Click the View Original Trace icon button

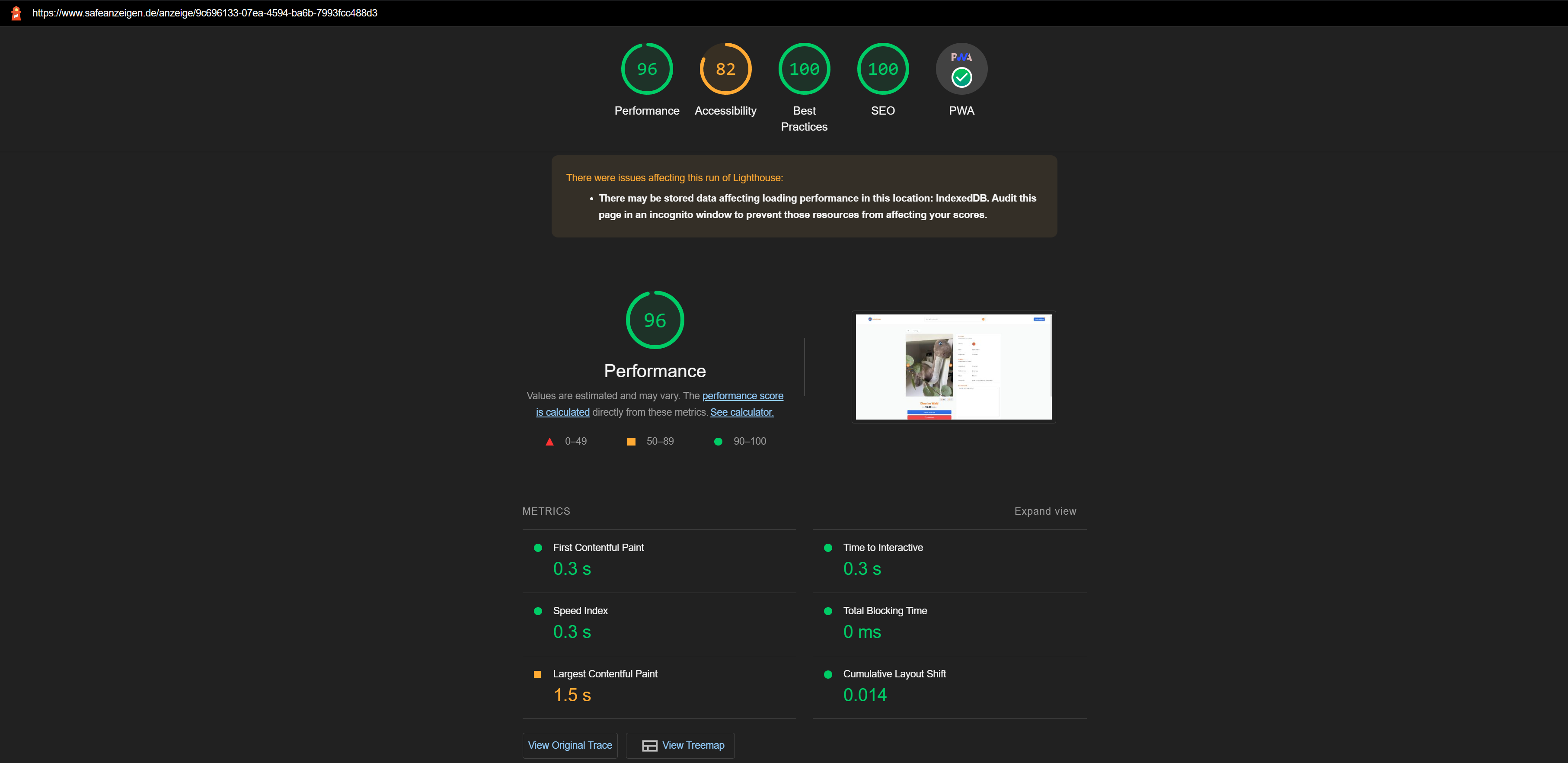point(571,745)
